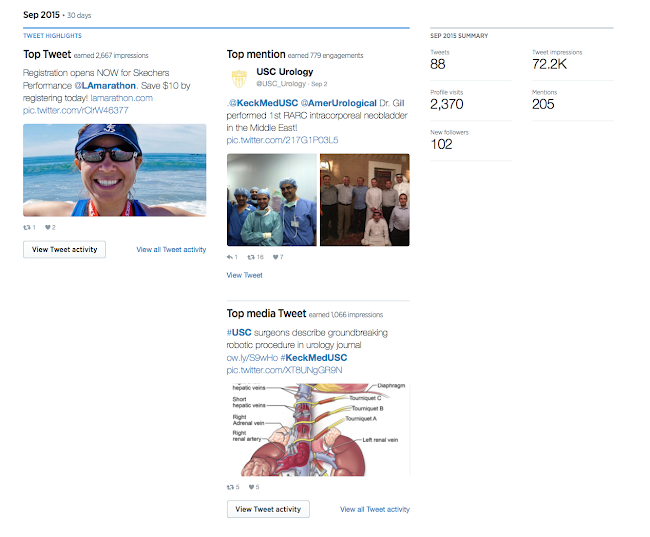This screenshot has height=537, width=650.
Task: Click reply arrow icon under Top mention
Action: tap(230, 257)
